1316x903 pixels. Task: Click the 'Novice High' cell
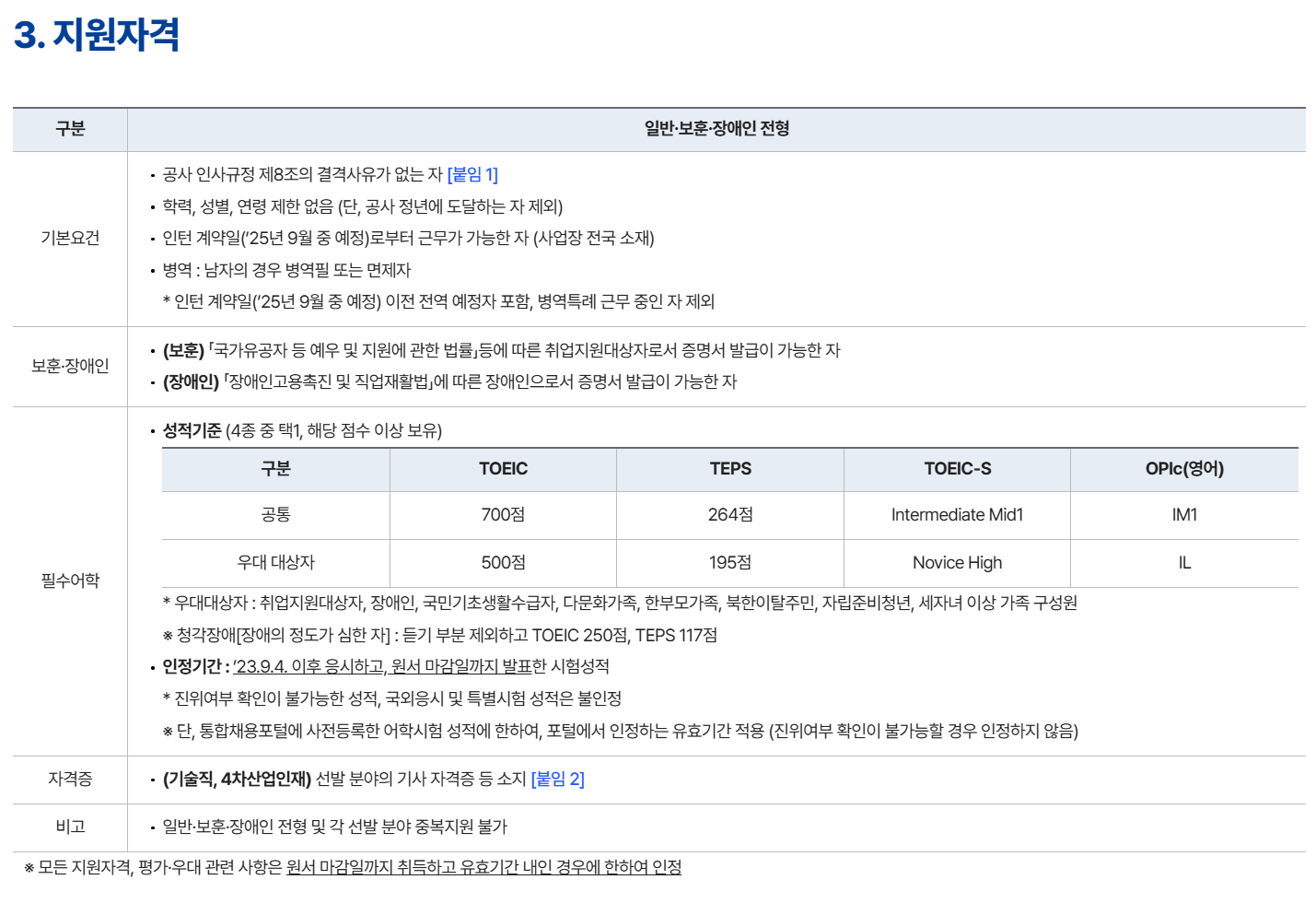tap(958, 562)
